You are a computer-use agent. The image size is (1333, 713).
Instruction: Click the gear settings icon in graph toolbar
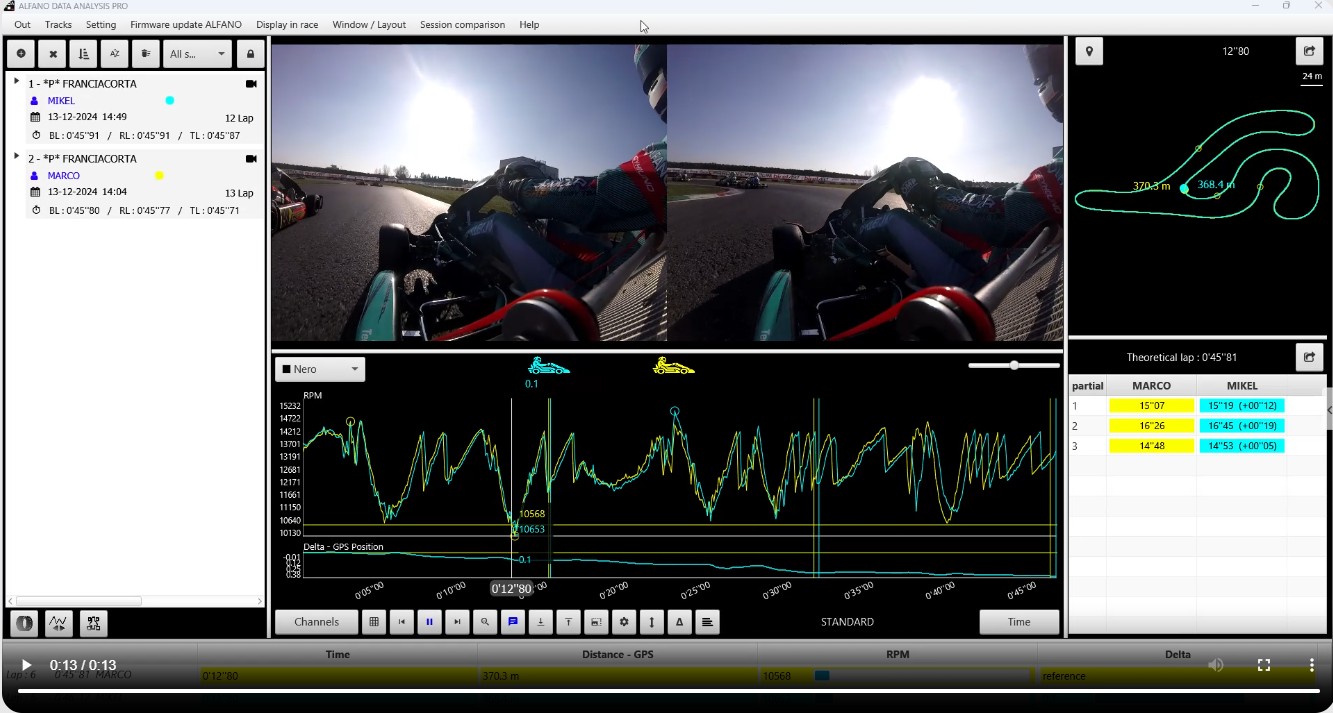(624, 622)
